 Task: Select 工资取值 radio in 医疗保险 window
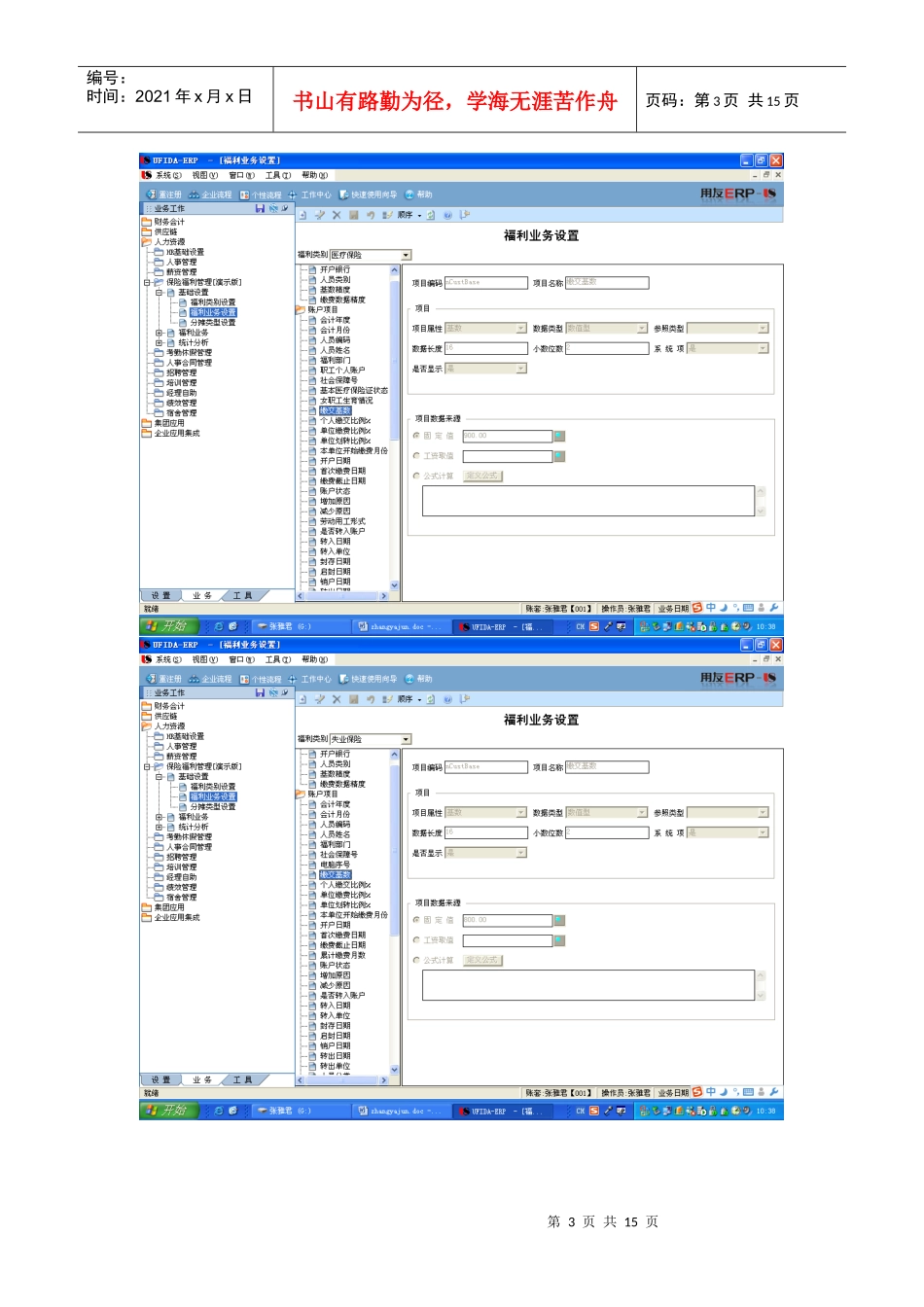pos(416,456)
